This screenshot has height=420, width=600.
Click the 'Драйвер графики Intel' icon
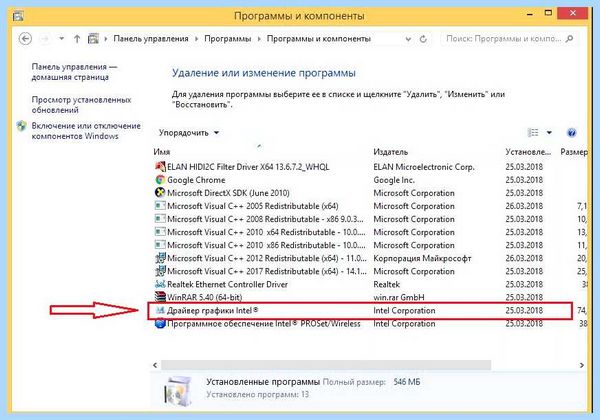(160, 310)
